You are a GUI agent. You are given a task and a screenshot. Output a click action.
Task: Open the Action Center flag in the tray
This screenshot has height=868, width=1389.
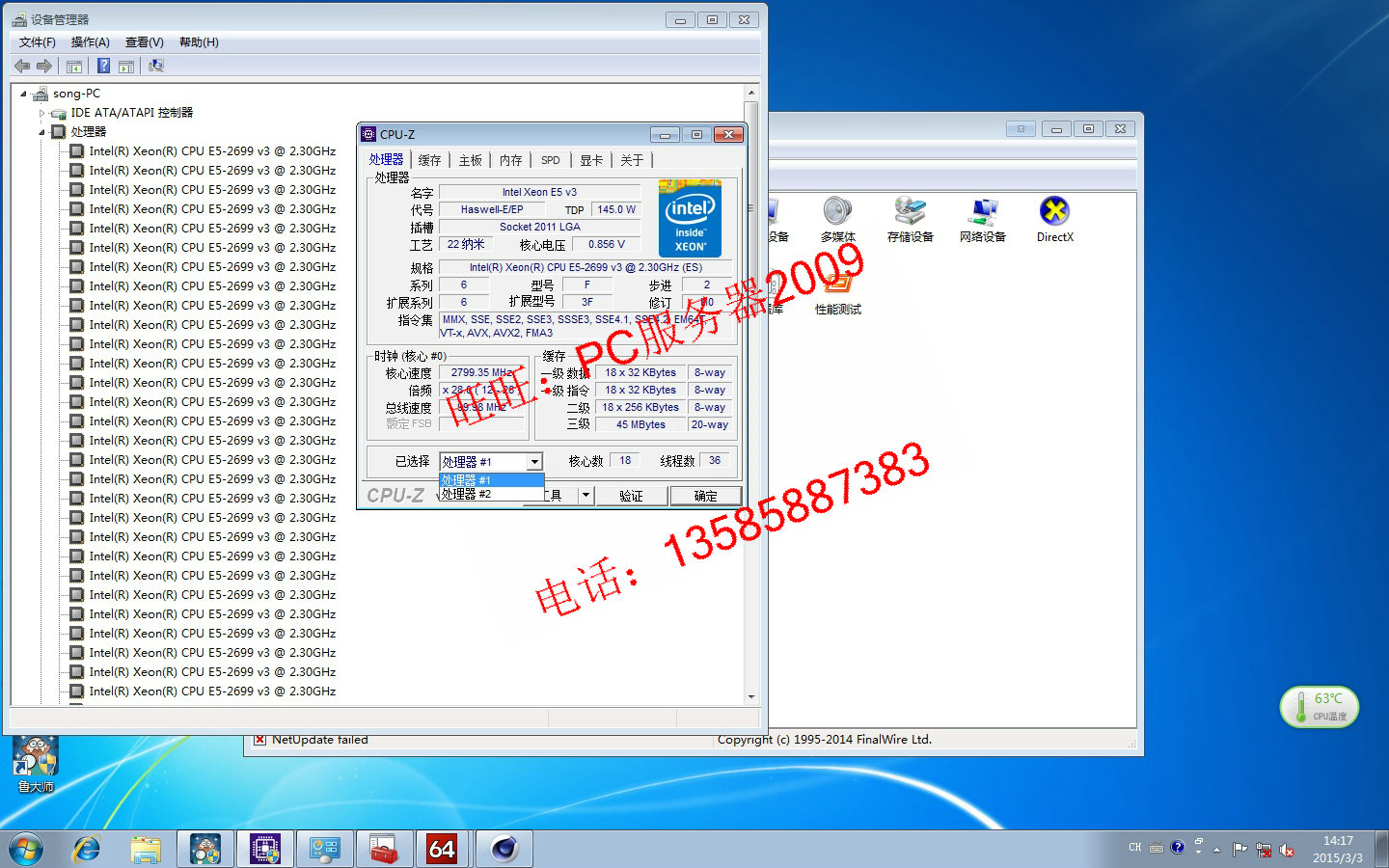(x=1240, y=850)
